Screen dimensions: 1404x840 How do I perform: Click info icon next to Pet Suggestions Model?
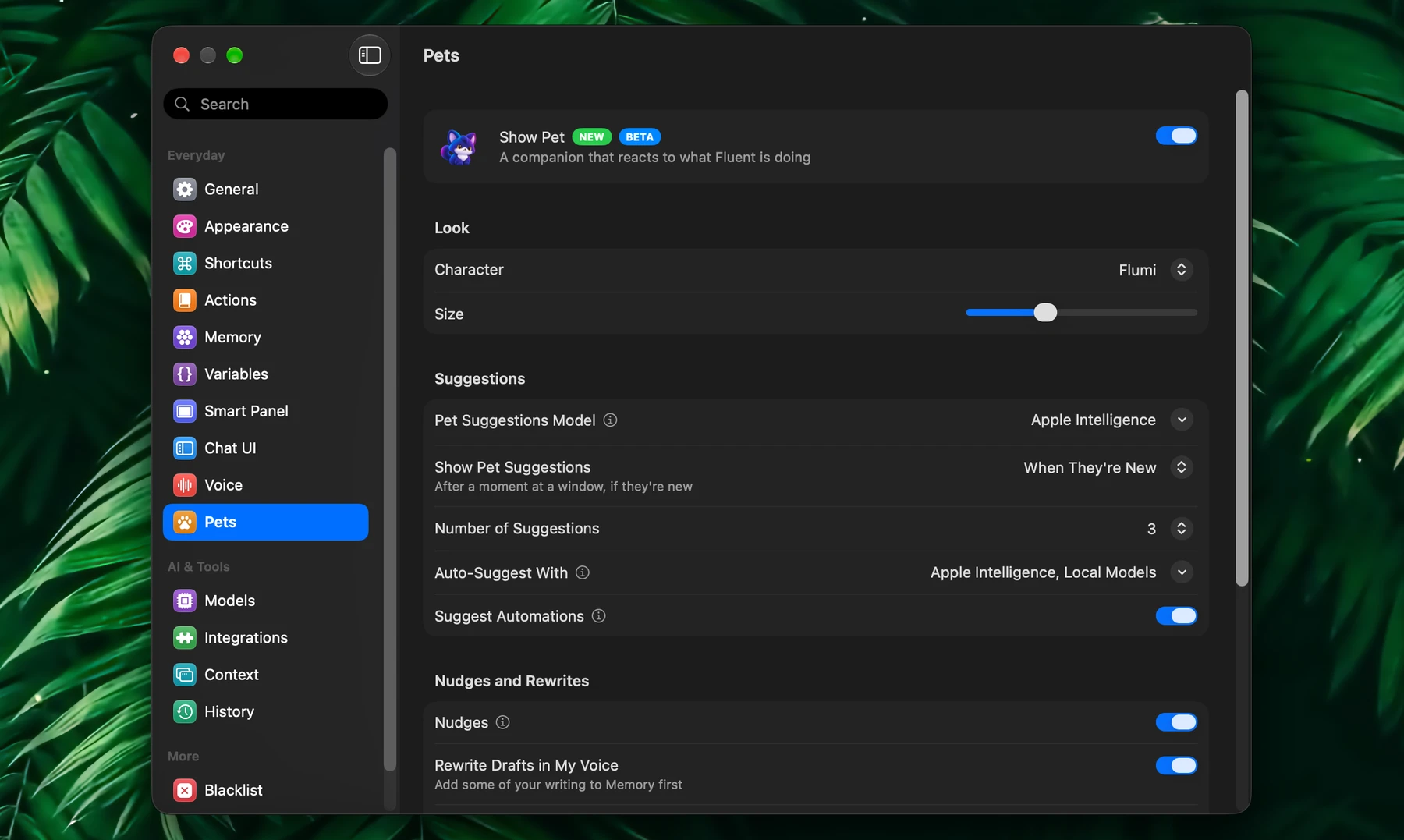click(611, 420)
